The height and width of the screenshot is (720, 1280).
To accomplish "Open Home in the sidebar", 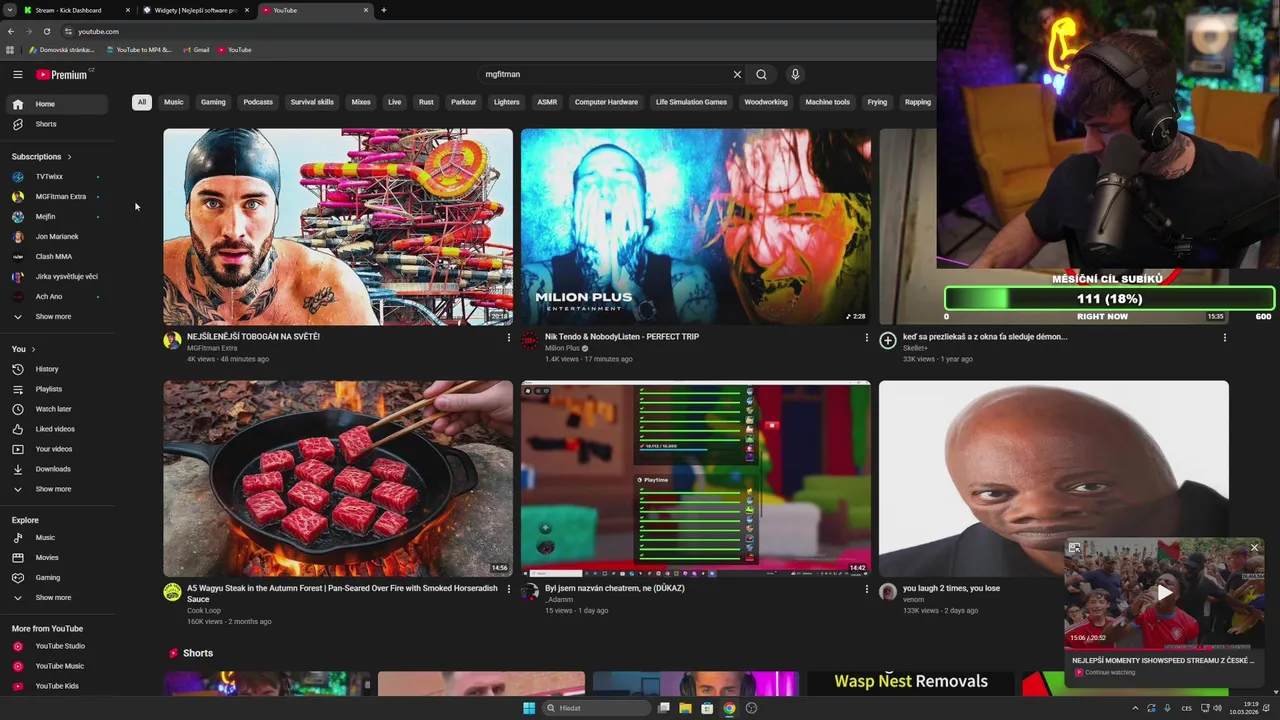I will click(x=57, y=104).
